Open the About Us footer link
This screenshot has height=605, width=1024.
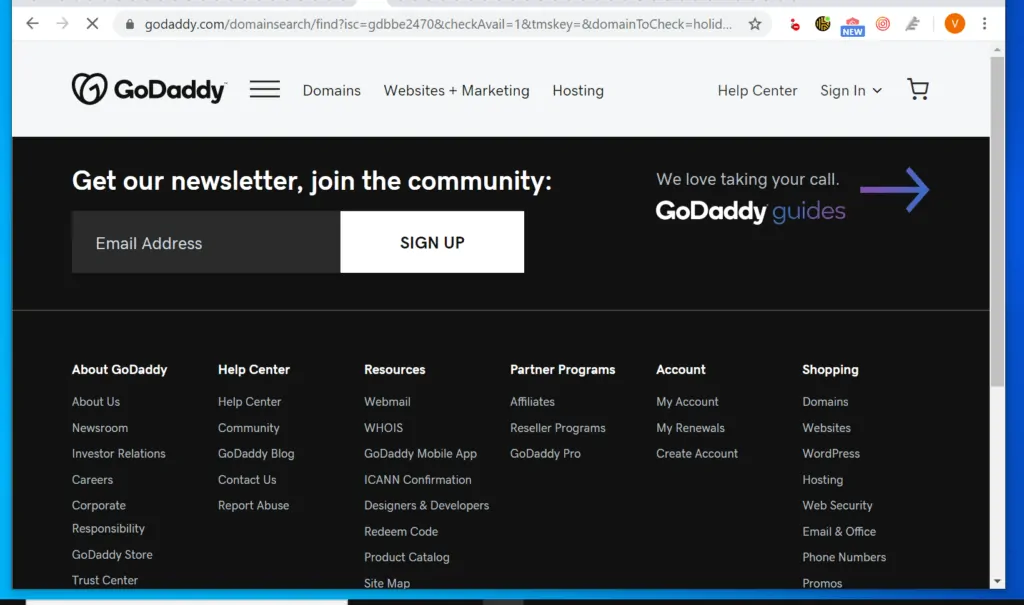(x=96, y=402)
